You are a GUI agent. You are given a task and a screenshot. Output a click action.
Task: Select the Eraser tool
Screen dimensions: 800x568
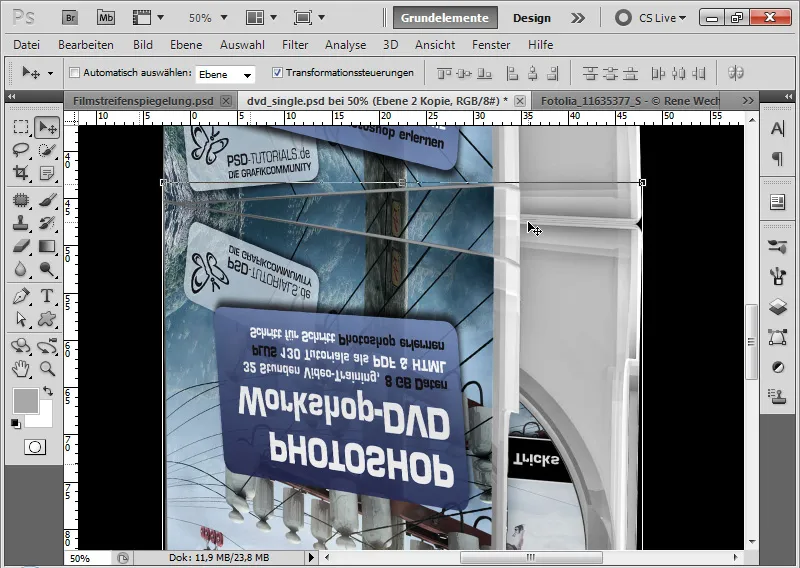(x=20, y=246)
